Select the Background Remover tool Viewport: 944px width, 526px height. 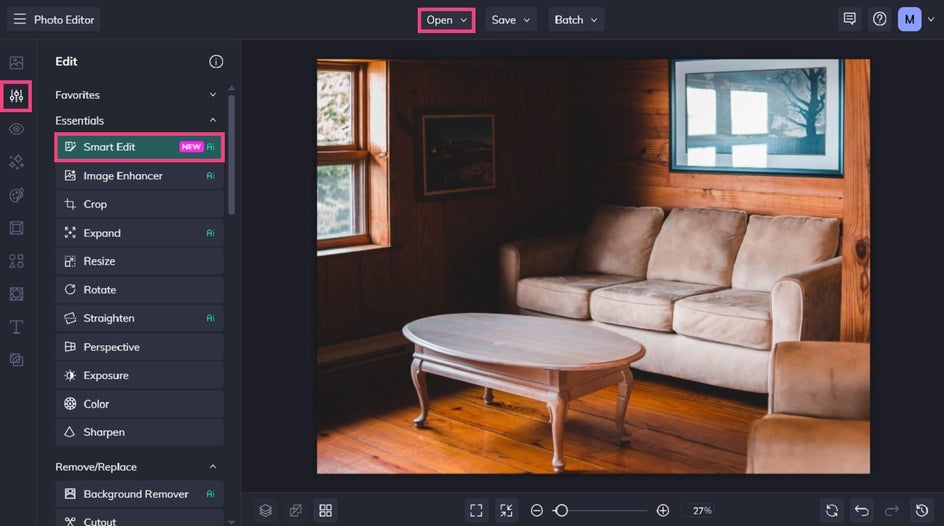(139, 494)
